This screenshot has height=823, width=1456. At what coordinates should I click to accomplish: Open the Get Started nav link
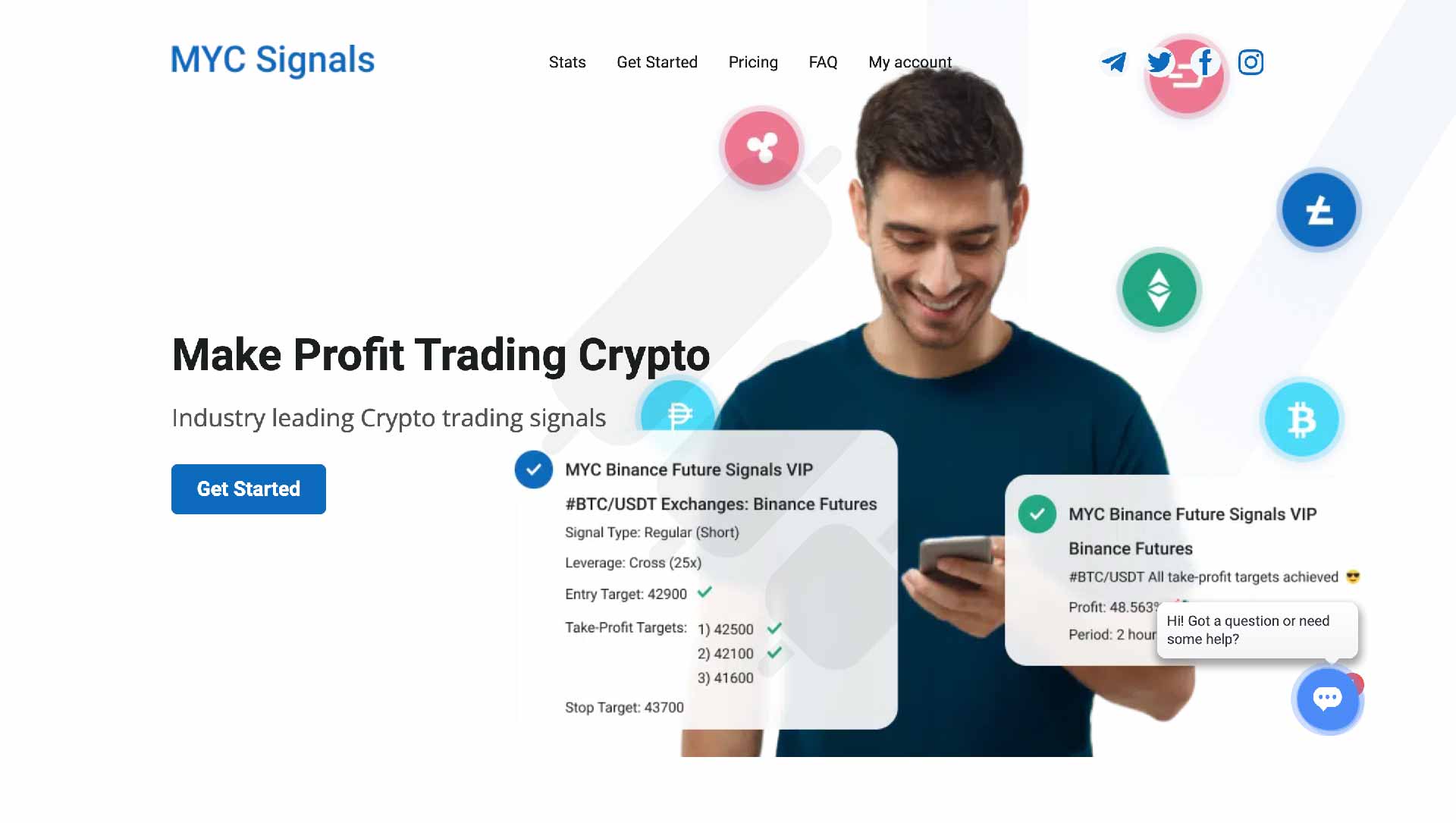(x=656, y=62)
